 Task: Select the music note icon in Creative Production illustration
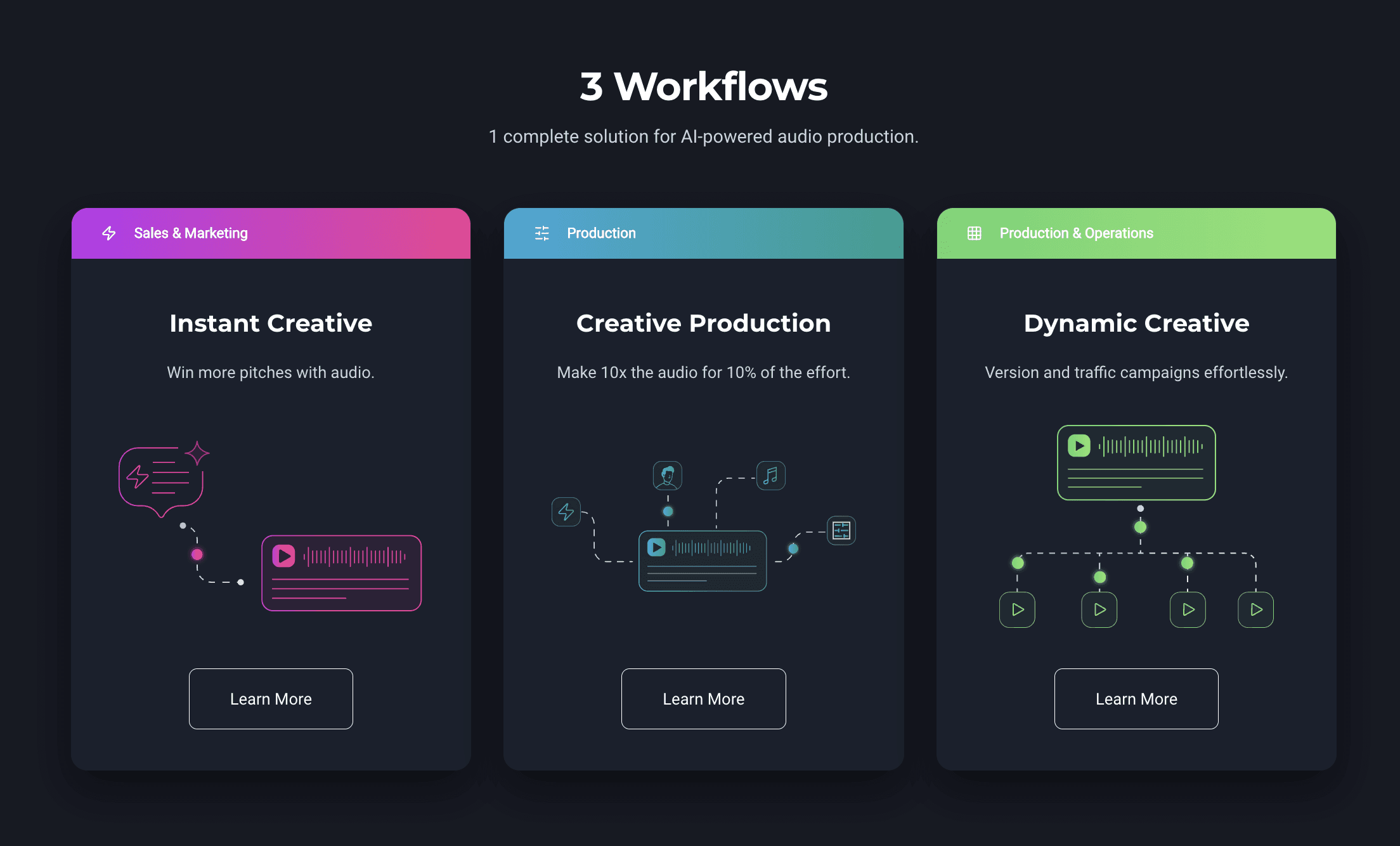(x=771, y=475)
